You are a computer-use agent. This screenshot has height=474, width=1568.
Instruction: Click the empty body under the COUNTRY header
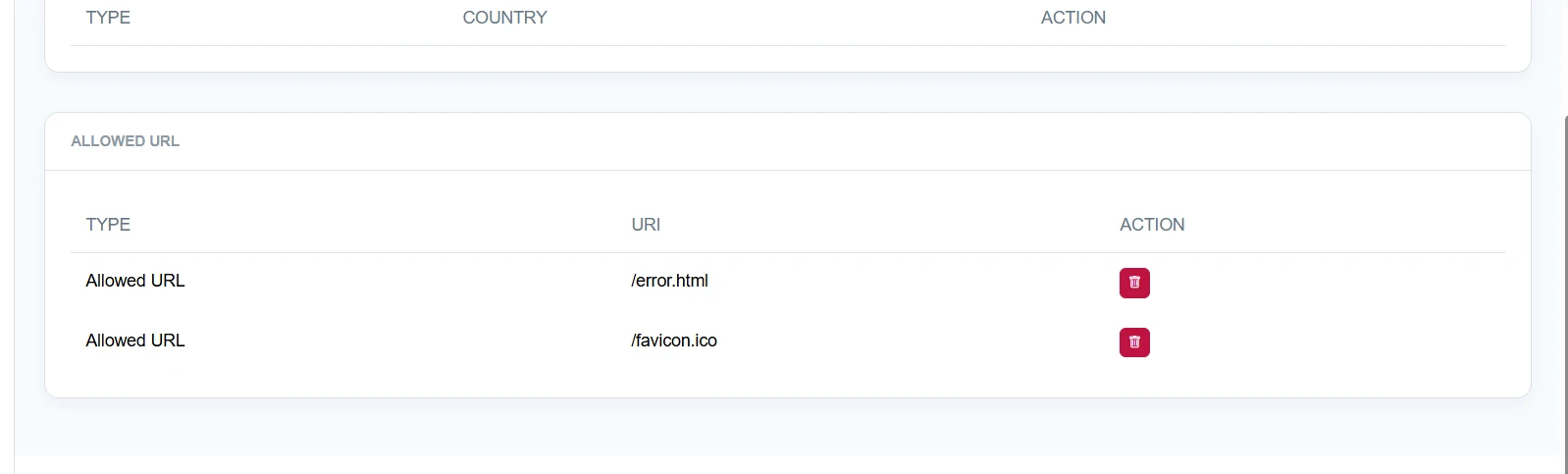point(504,58)
